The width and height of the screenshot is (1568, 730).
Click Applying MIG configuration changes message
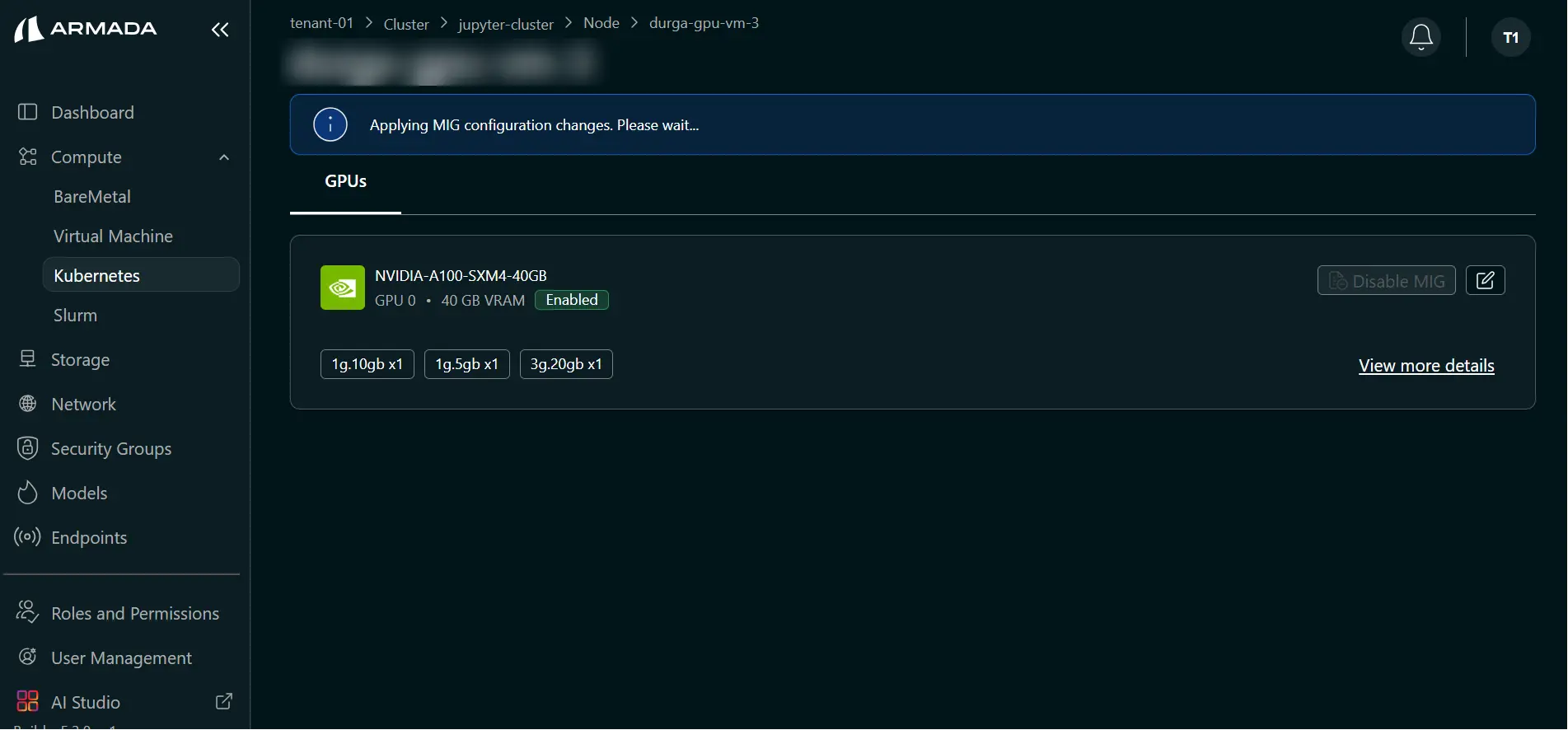tap(534, 125)
